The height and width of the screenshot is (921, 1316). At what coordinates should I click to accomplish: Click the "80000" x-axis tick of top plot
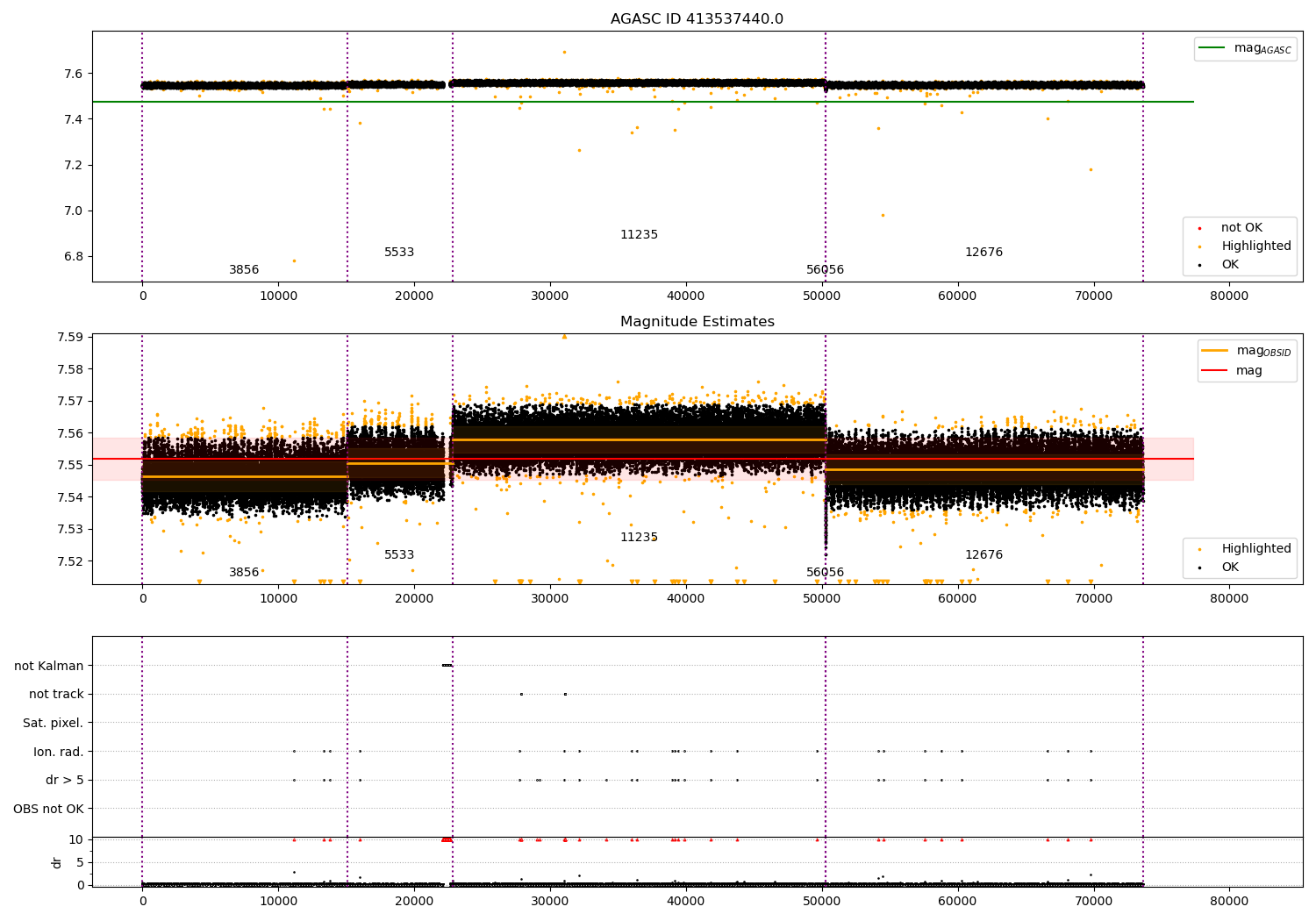(1229, 296)
